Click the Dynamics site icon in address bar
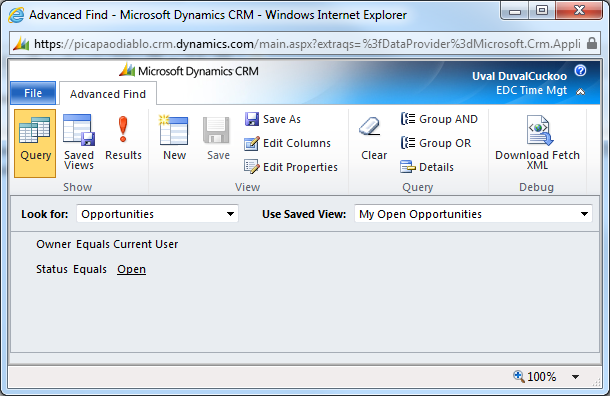Viewport: 610px width, 396px height. click(x=21, y=43)
